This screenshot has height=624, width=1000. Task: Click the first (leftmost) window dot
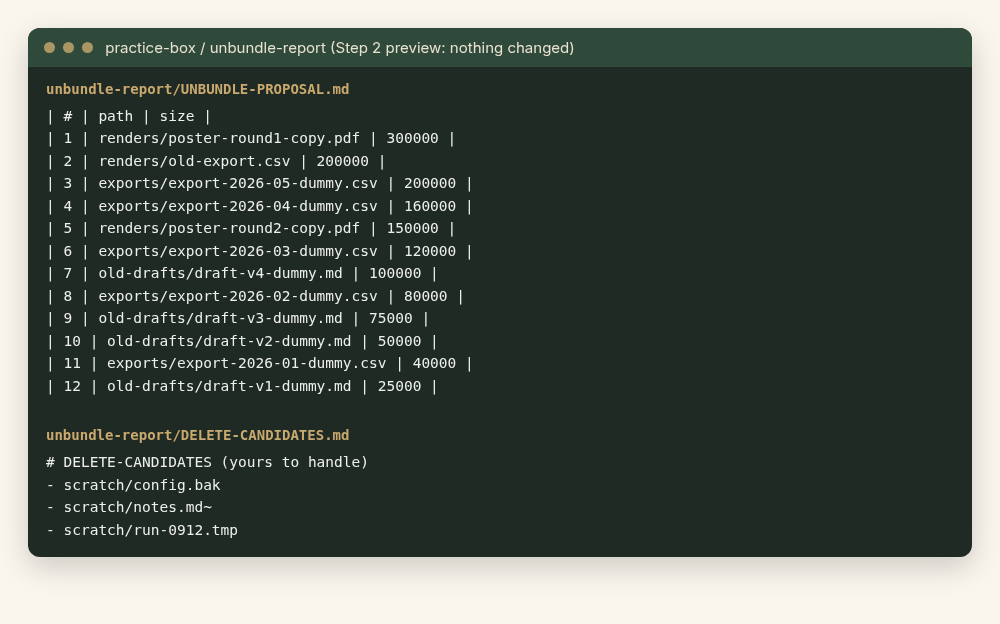coord(49,48)
